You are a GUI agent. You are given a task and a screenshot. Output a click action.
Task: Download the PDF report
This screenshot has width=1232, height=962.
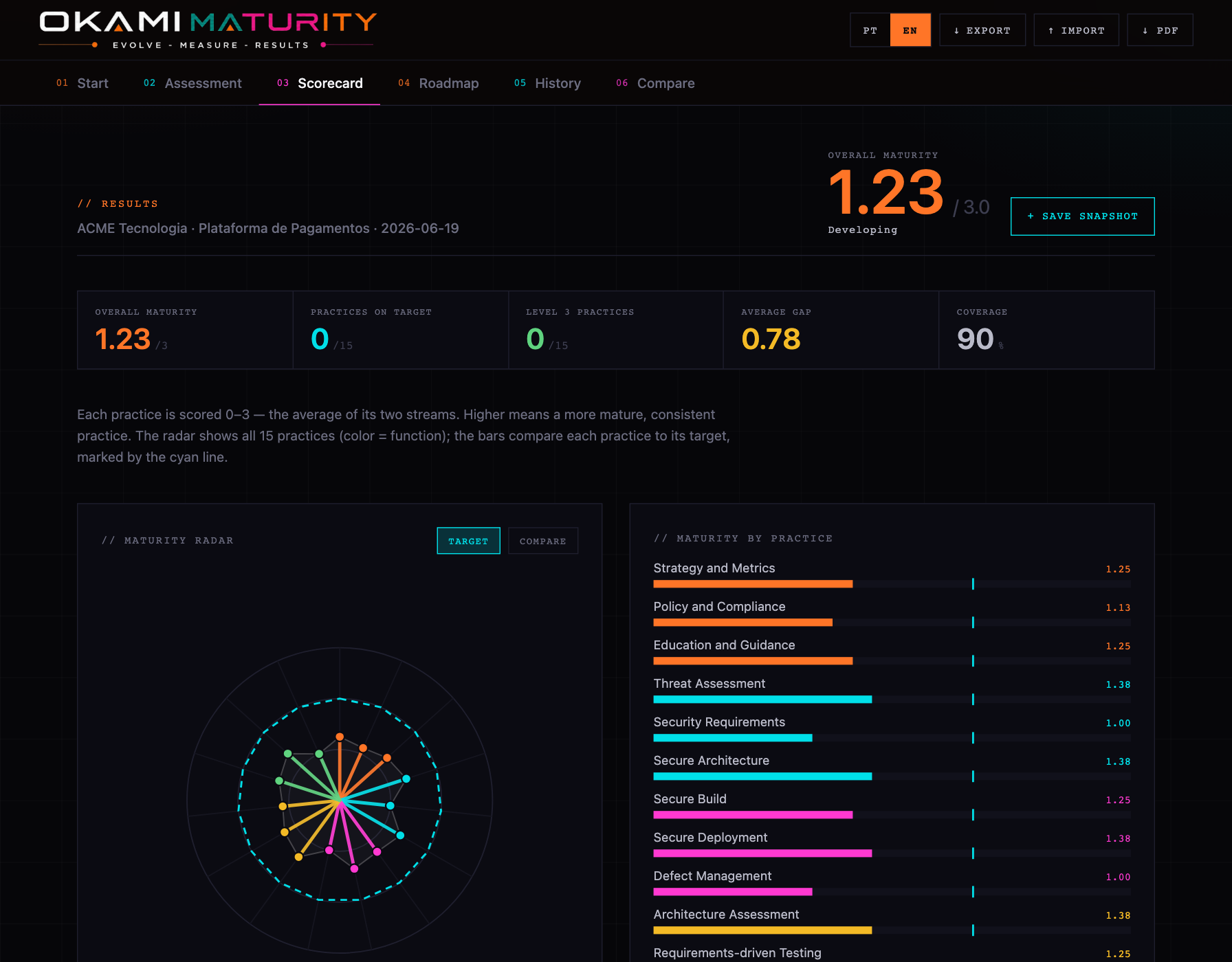1160,30
